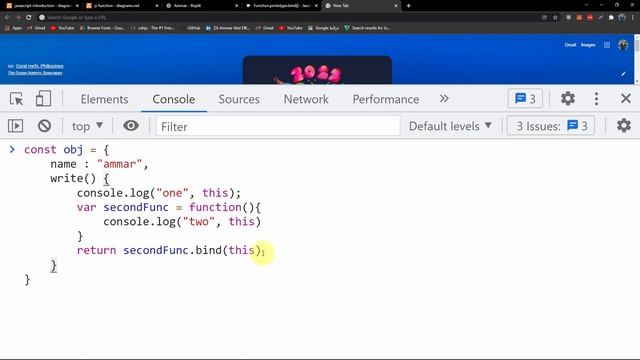Click the customize page pencil icon

(623, 74)
